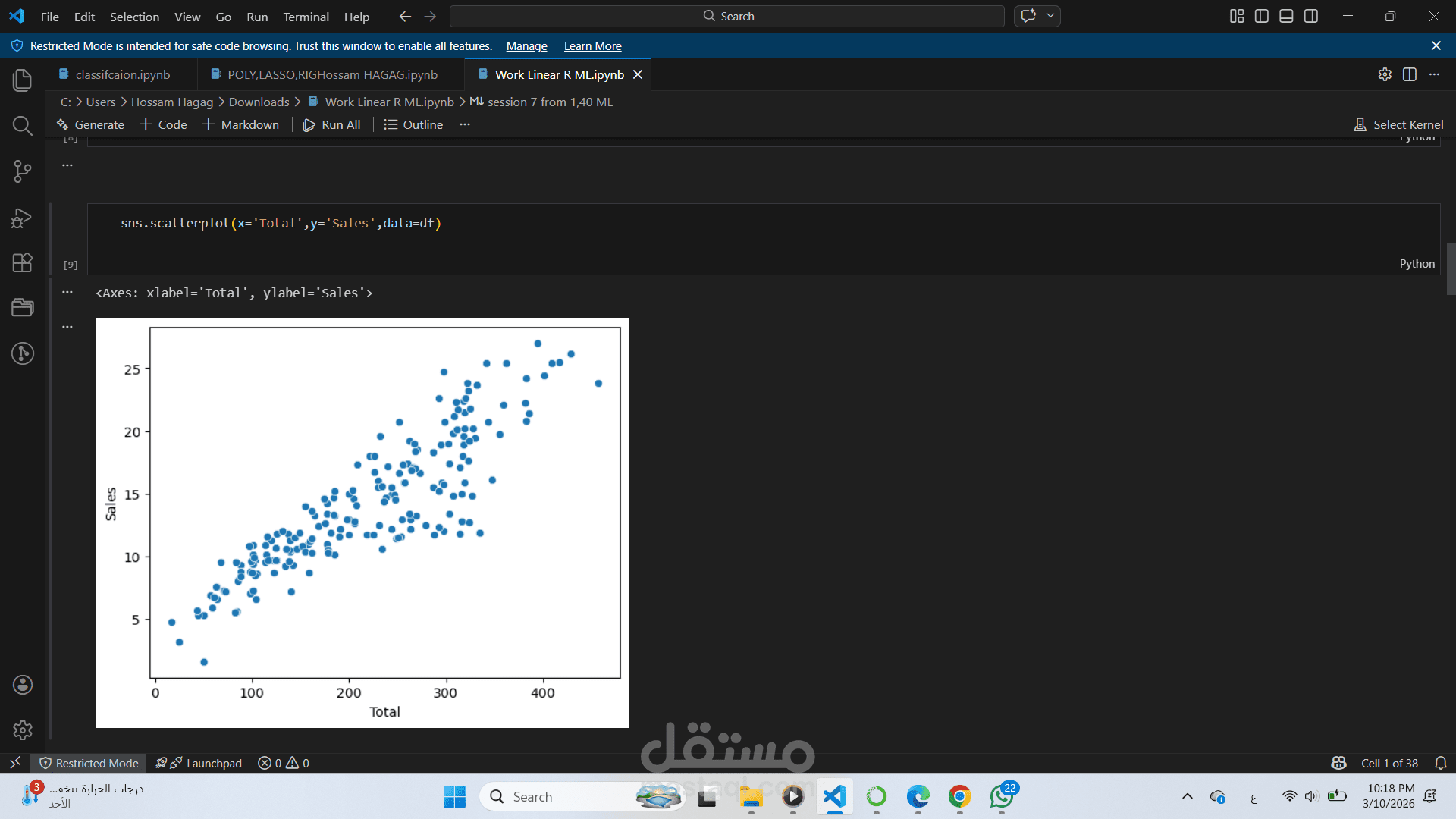Screen dimensions: 1456x819
Task: Open the Search view in activity bar
Action: [x=23, y=125]
